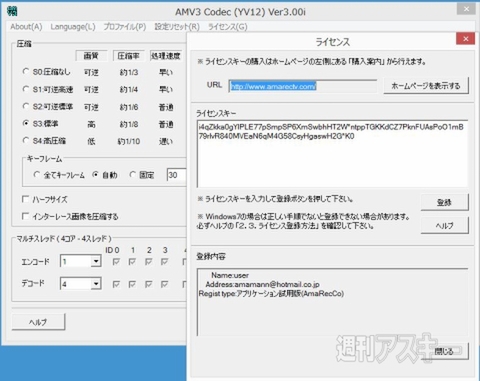Image resolution: width=480 pixels, height=381 pixels.
Task: Toggle エンコード ID 2 checkbox
Action: pyautogui.click(x=149, y=262)
